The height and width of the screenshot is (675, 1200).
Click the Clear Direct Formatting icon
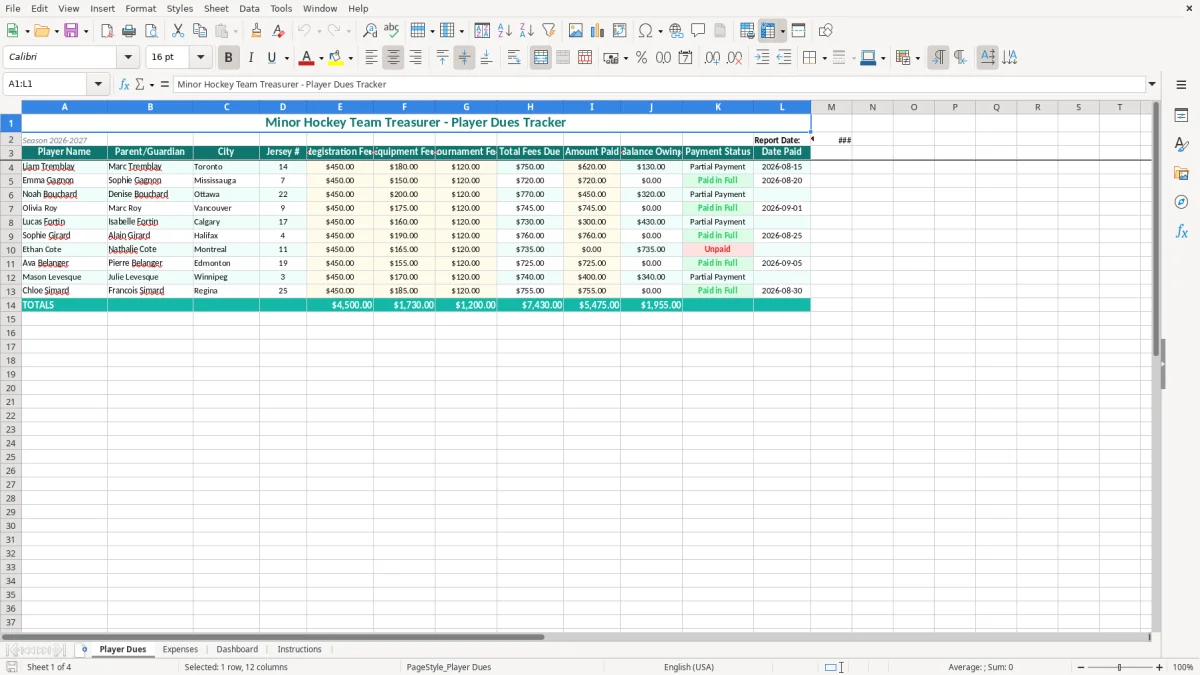[x=279, y=31]
